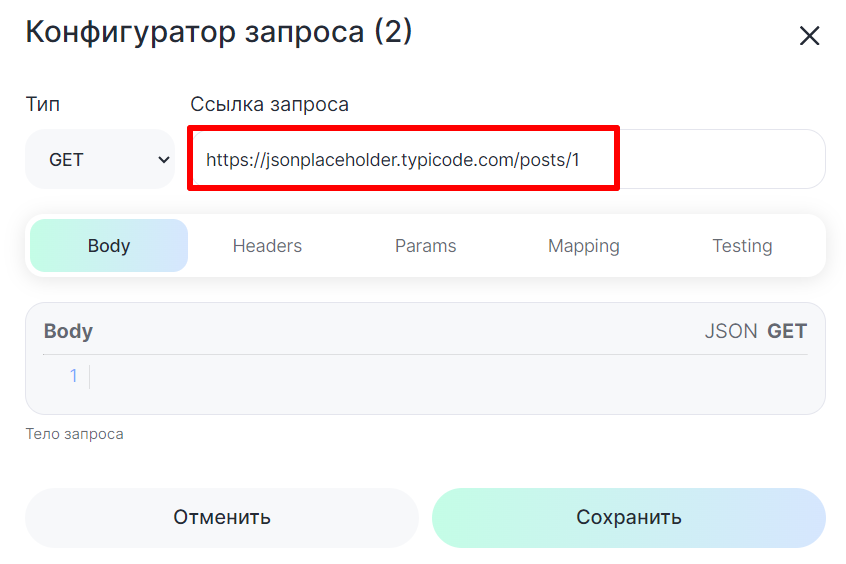Switch to the Body tab

109,246
